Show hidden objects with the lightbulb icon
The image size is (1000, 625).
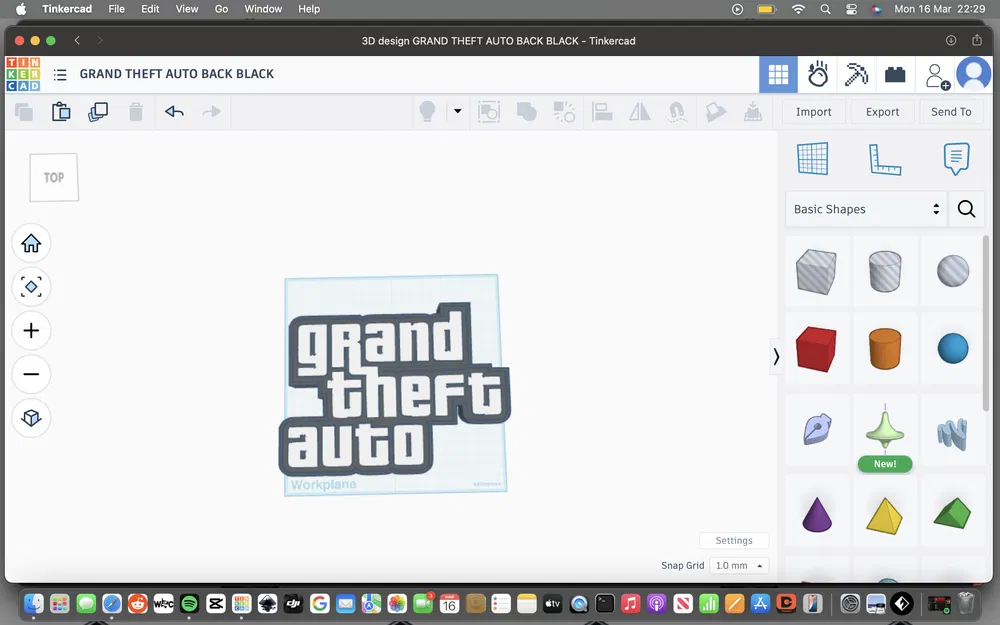427,112
